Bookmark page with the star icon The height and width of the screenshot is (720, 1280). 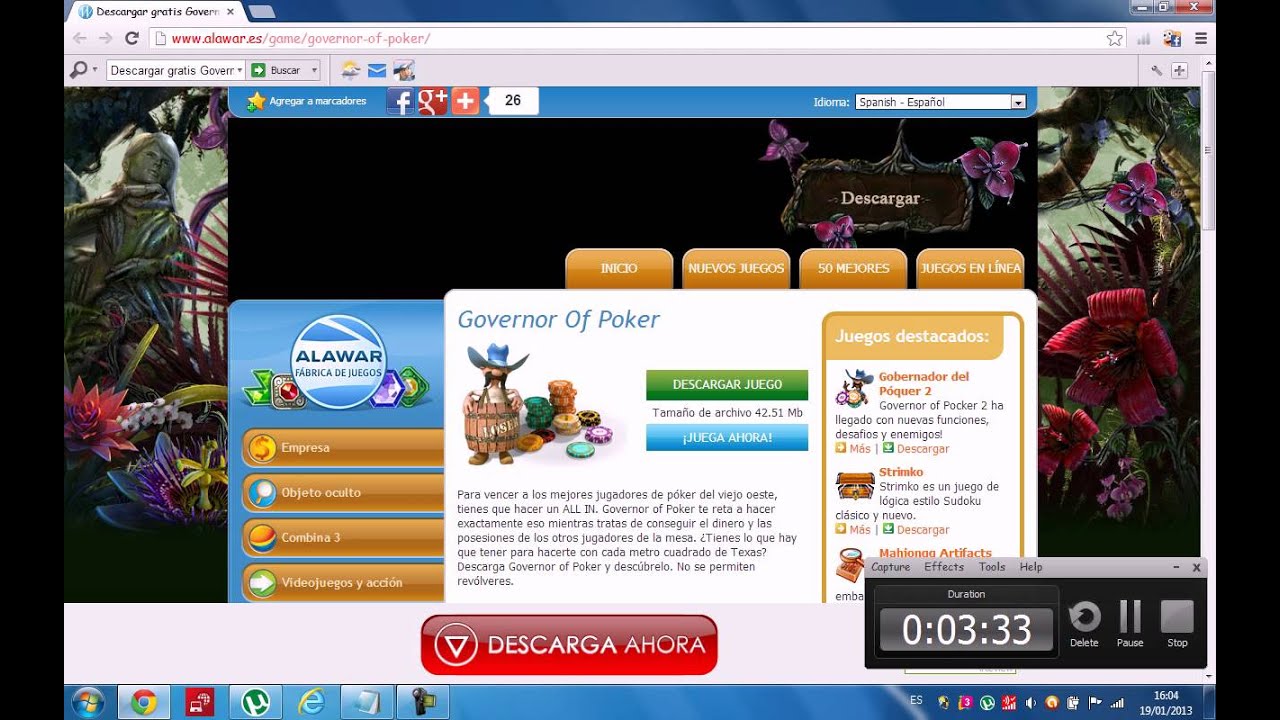(1115, 38)
